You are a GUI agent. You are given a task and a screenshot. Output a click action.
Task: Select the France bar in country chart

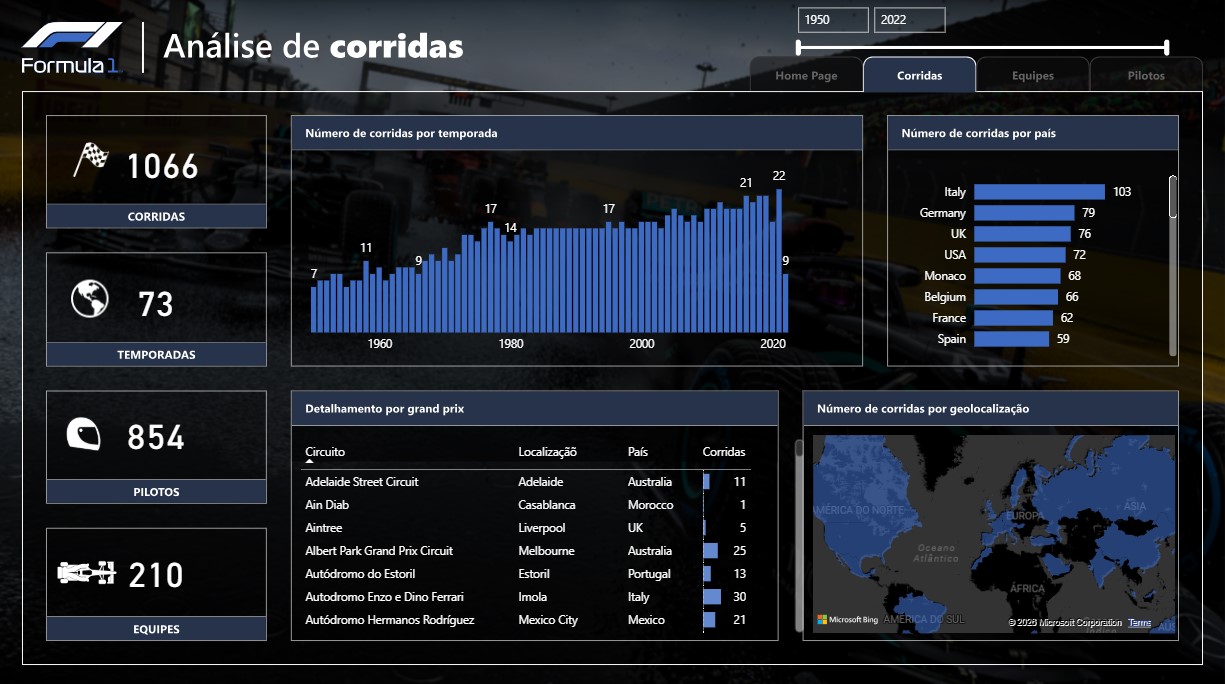1013,318
